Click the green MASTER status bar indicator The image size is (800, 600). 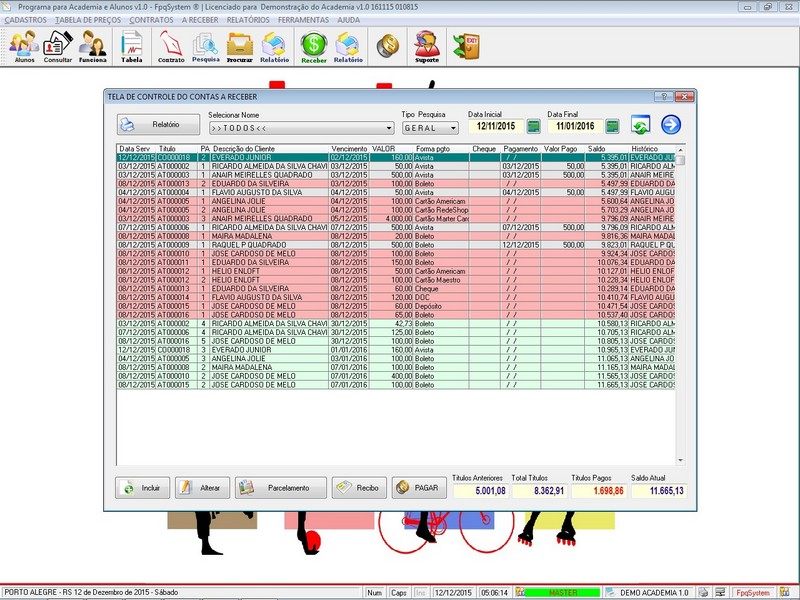point(563,592)
